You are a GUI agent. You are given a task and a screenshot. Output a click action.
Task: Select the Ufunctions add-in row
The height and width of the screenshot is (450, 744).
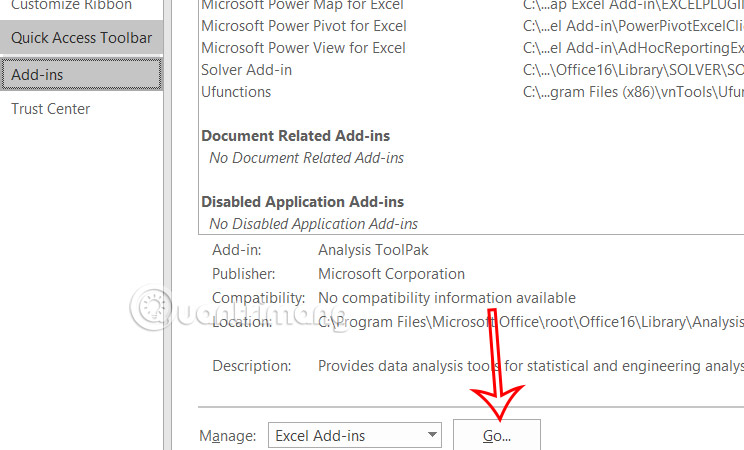[236, 92]
